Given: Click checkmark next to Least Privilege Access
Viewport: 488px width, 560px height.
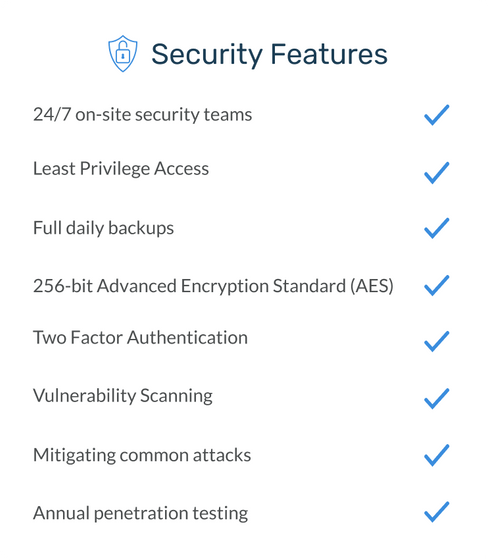Looking at the screenshot, I should pos(437,173).
